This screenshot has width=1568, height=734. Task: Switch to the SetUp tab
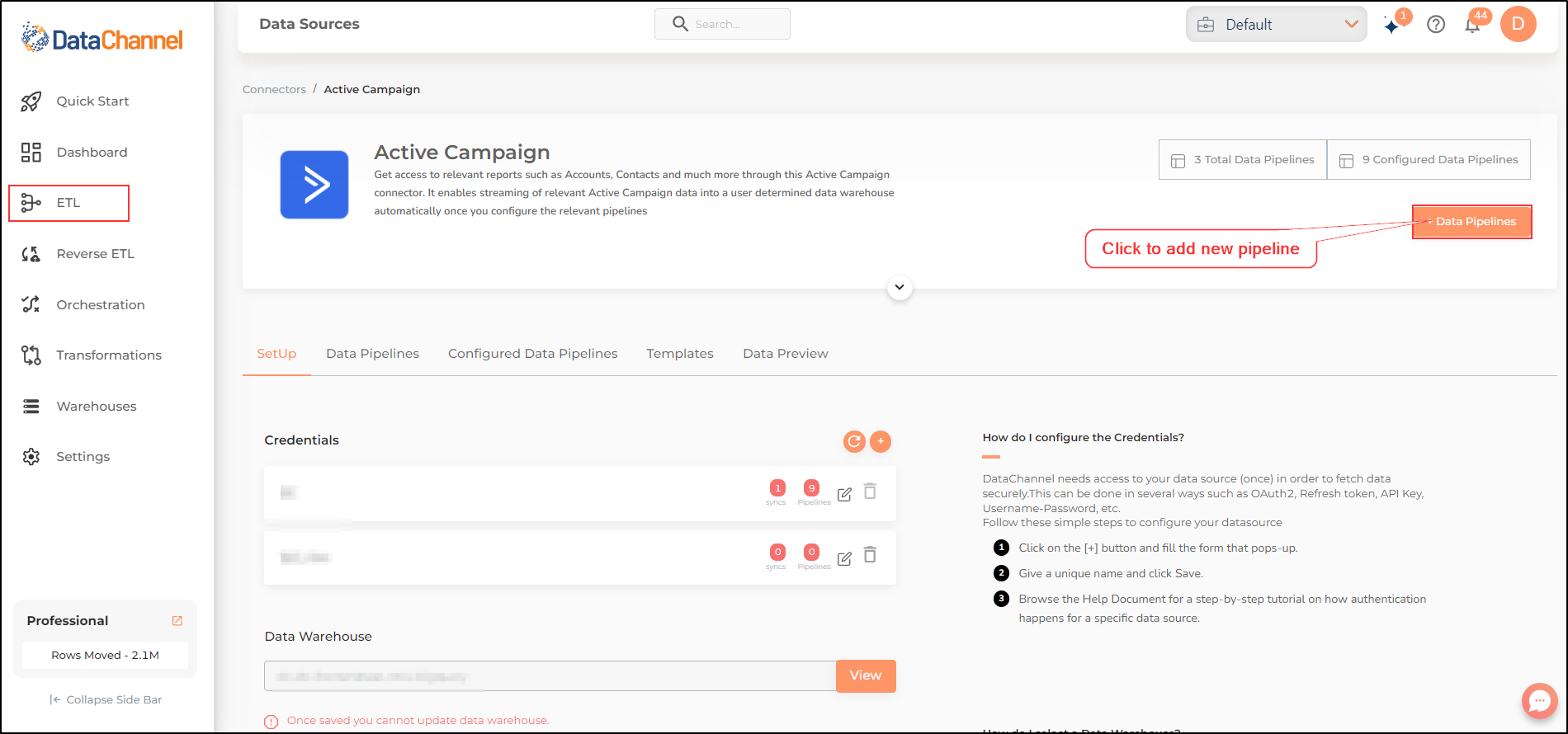click(x=276, y=354)
